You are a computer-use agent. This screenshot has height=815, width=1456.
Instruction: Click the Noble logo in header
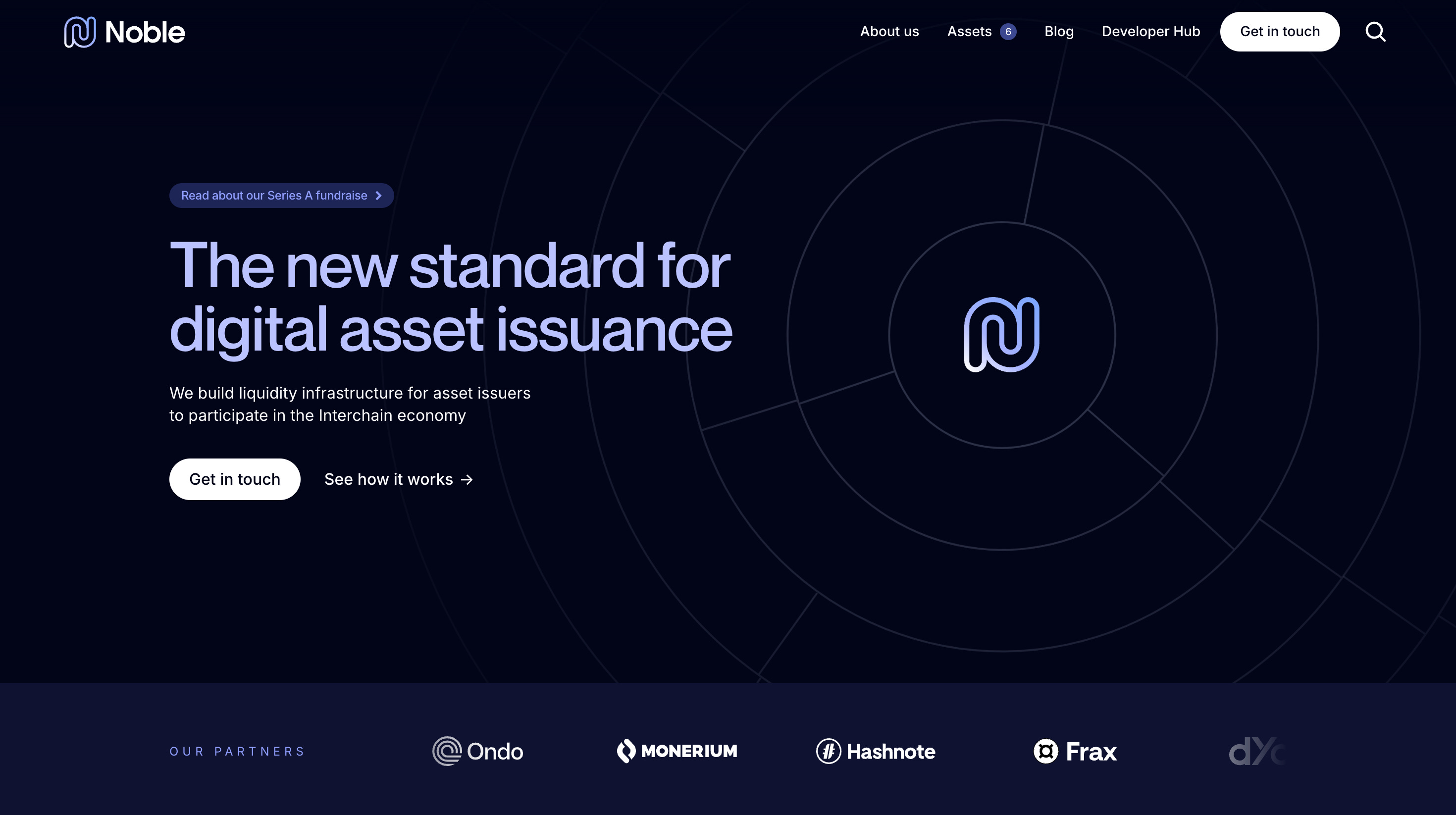pyautogui.click(x=125, y=32)
